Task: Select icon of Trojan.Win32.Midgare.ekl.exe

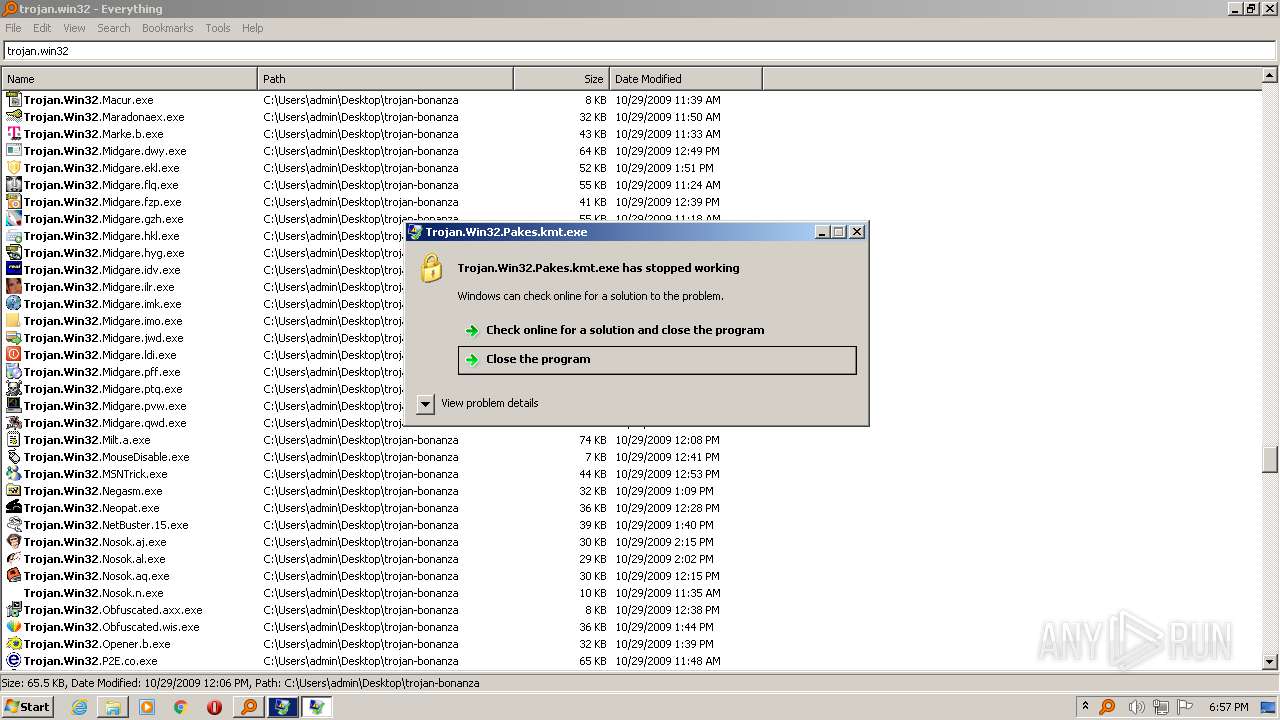Action: (14, 168)
